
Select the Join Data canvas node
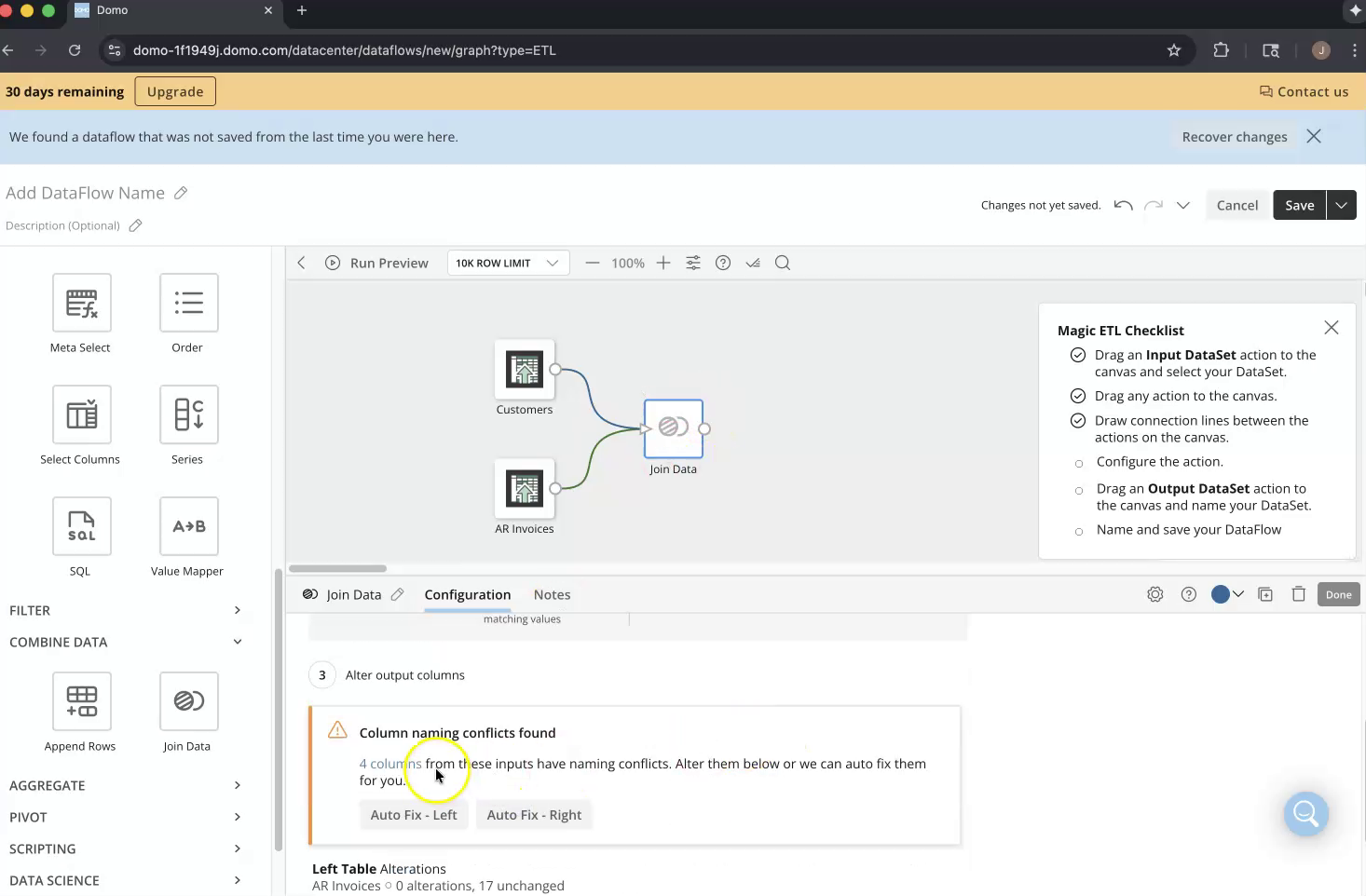tap(674, 428)
